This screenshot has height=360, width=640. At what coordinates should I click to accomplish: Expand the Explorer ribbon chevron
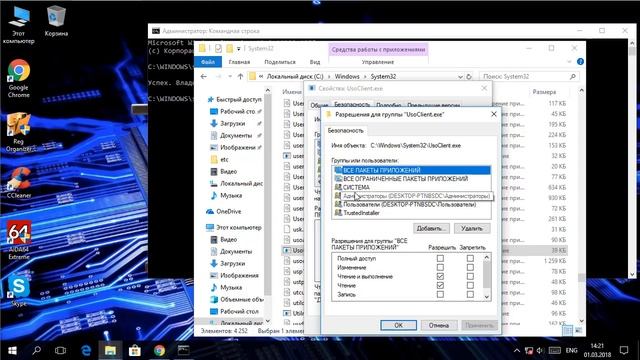coord(569,62)
